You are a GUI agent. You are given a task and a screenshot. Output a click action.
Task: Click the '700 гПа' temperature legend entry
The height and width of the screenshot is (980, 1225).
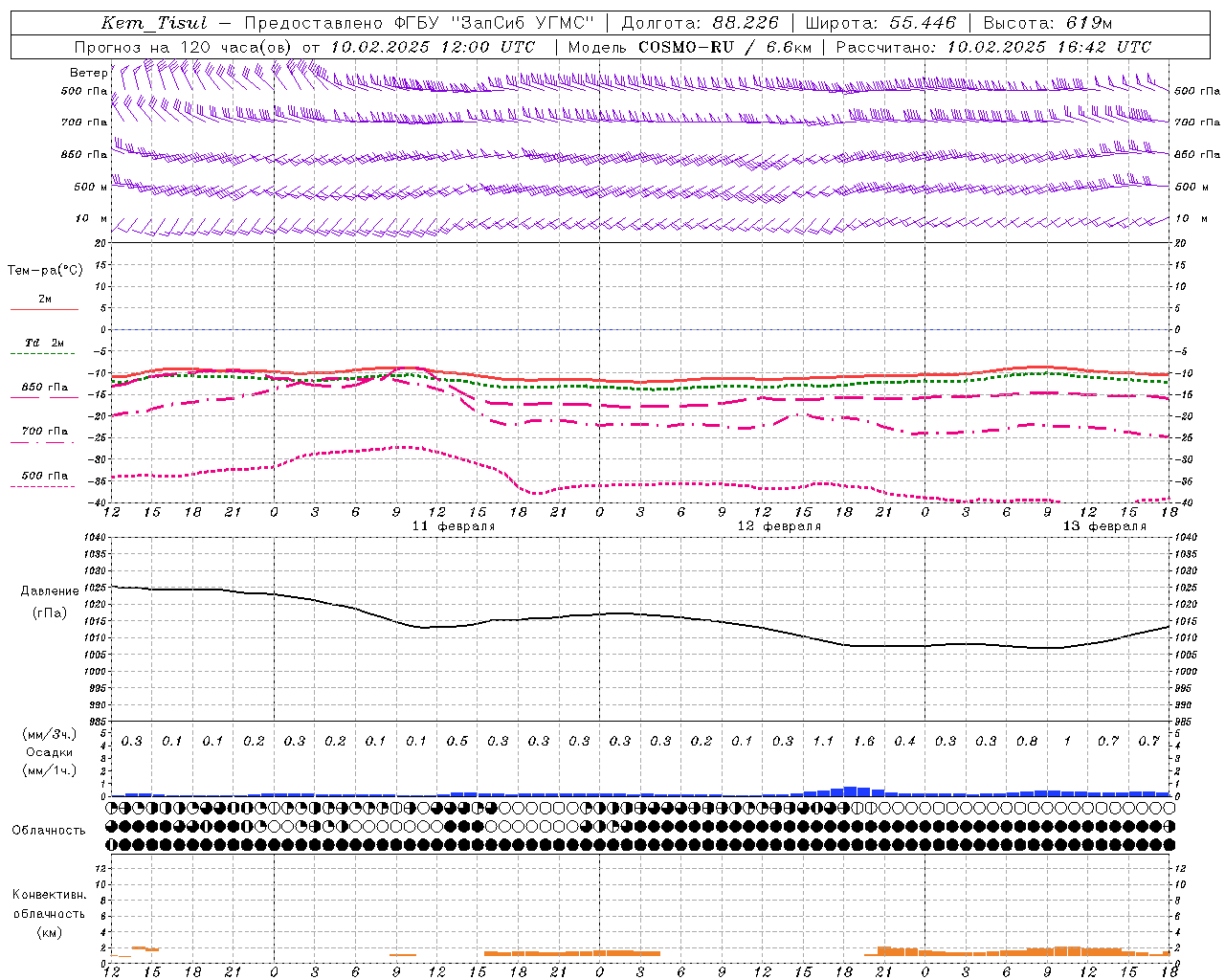coord(44,431)
